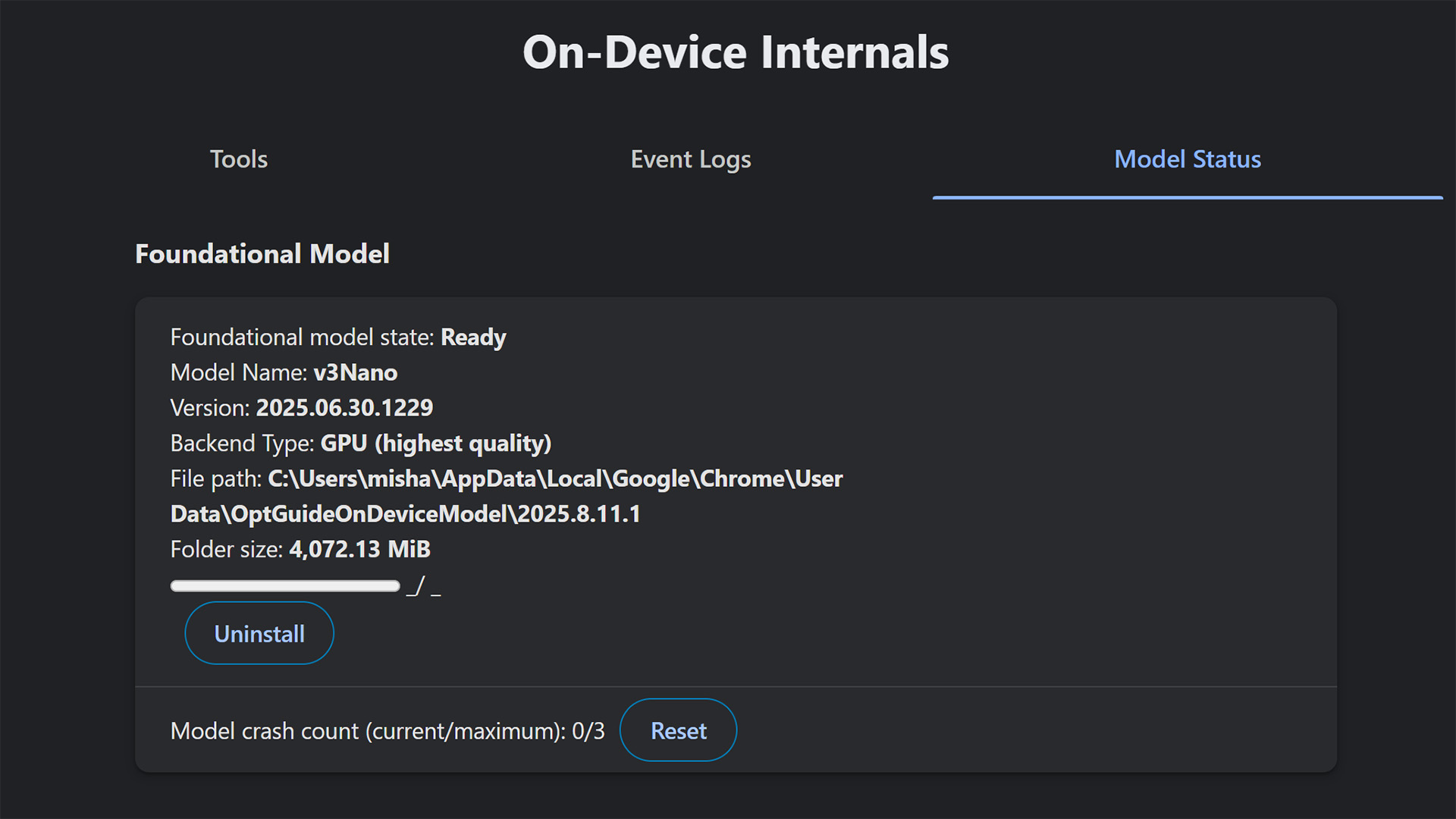Viewport: 1456px width, 819px height.
Task: Click the 4,072.13 MiB folder size value
Action: (x=360, y=549)
